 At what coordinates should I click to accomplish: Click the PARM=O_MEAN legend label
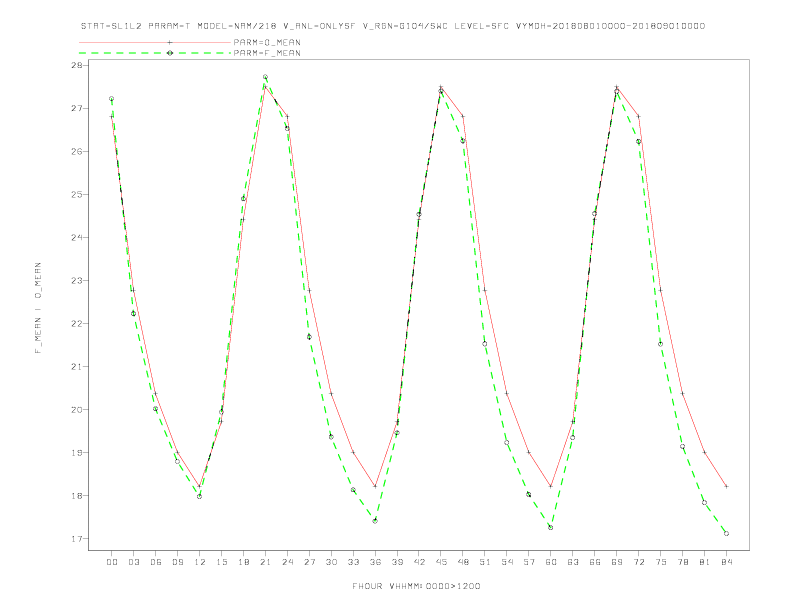267,42
